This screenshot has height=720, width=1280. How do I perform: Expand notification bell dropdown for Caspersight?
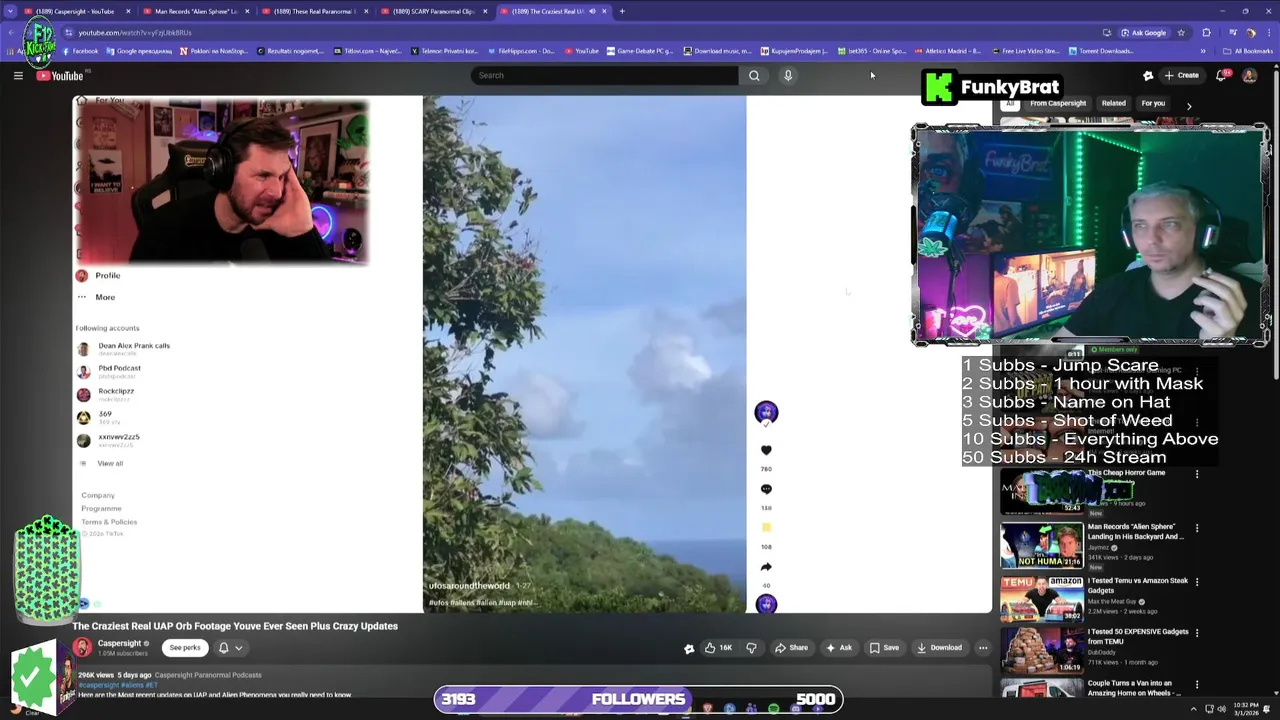pos(230,647)
